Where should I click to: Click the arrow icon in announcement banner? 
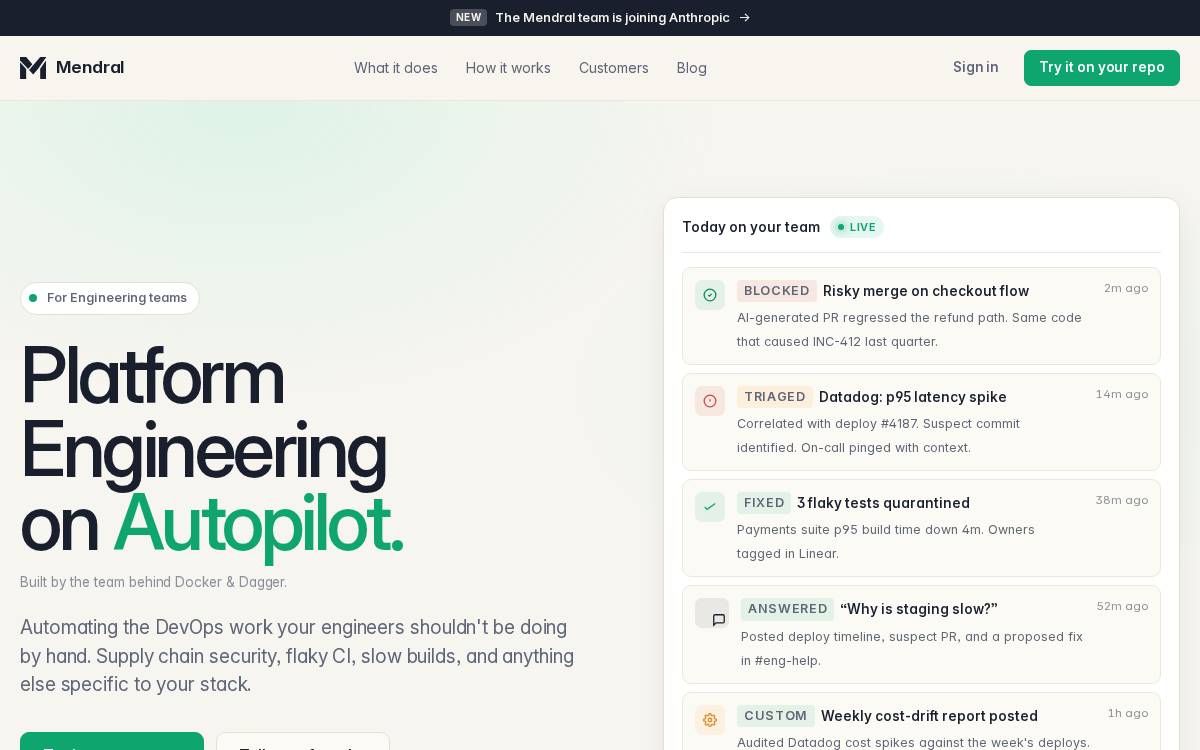click(x=744, y=18)
